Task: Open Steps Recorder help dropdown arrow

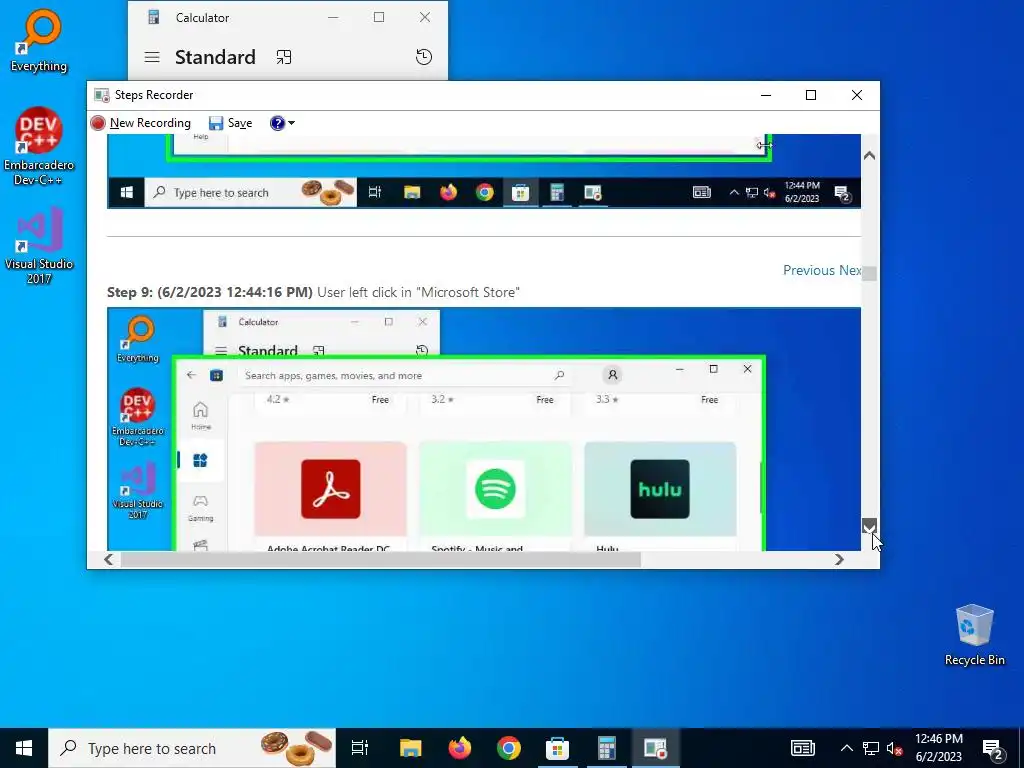Action: coord(291,123)
